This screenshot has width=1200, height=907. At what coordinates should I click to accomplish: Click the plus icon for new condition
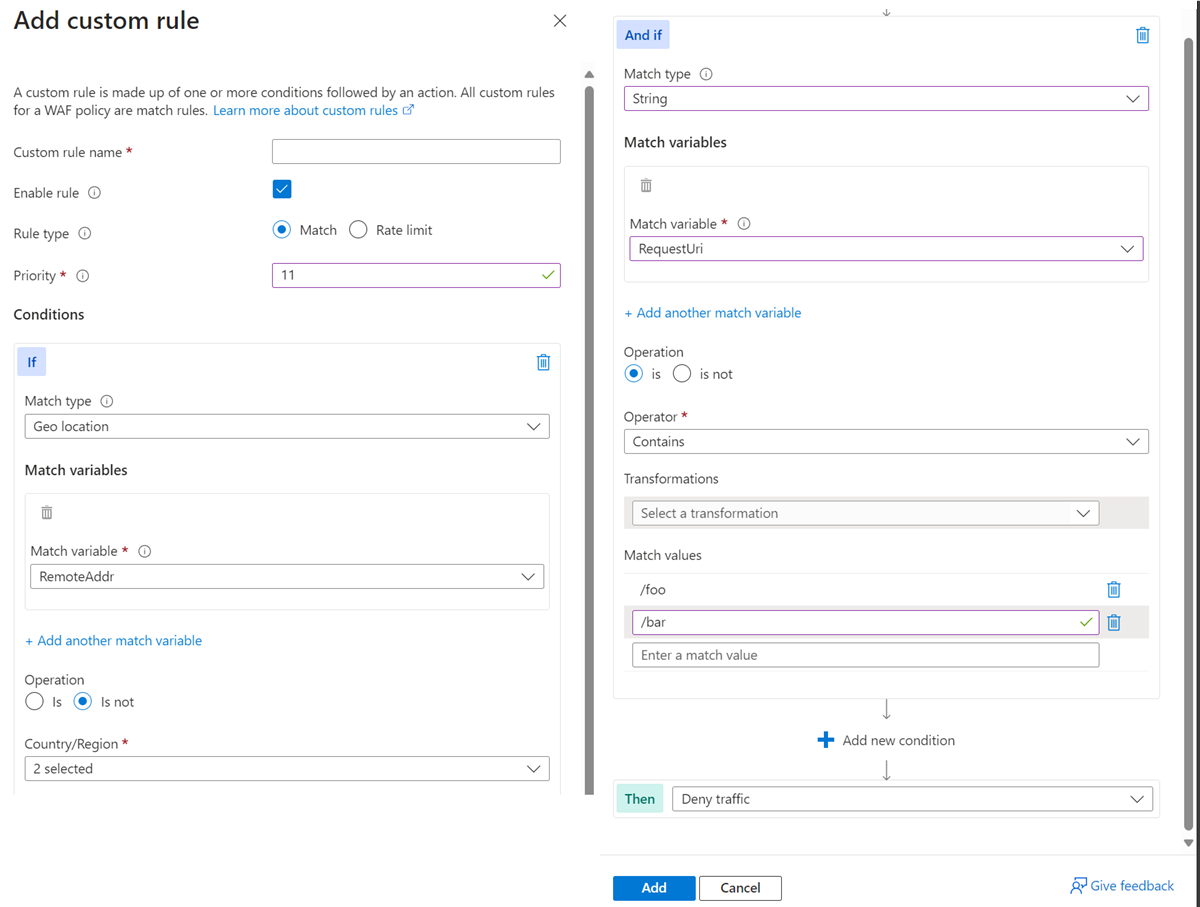pyautogui.click(x=826, y=740)
